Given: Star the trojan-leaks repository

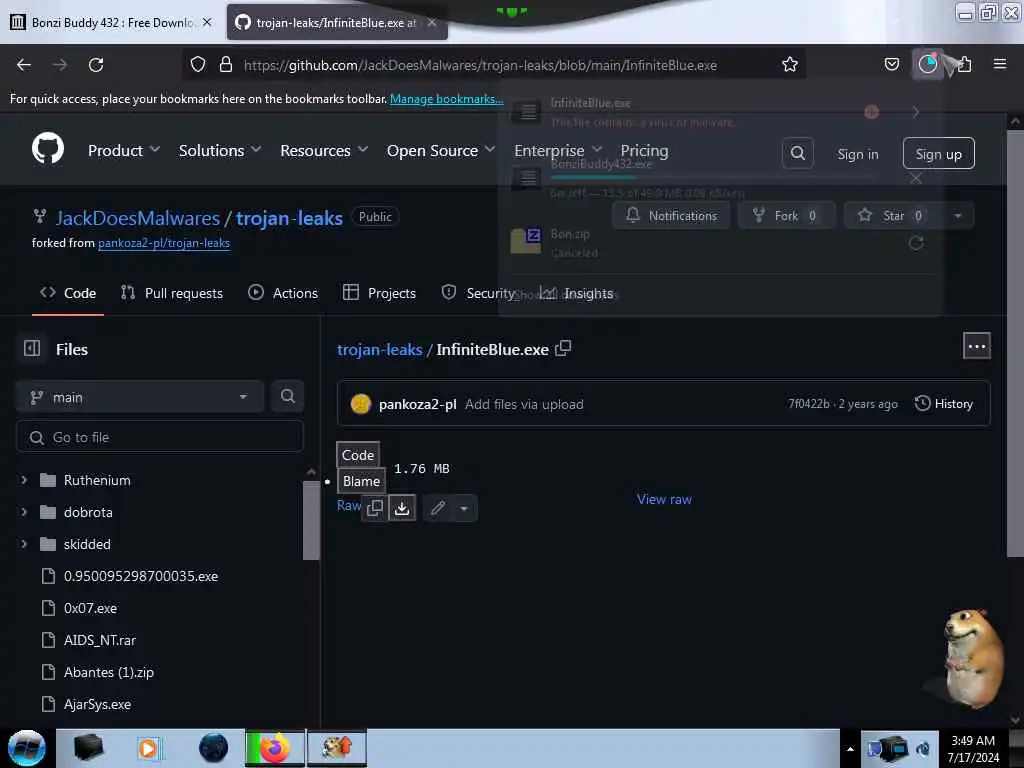Looking at the screenshot, I should click(x=892, y=216).
